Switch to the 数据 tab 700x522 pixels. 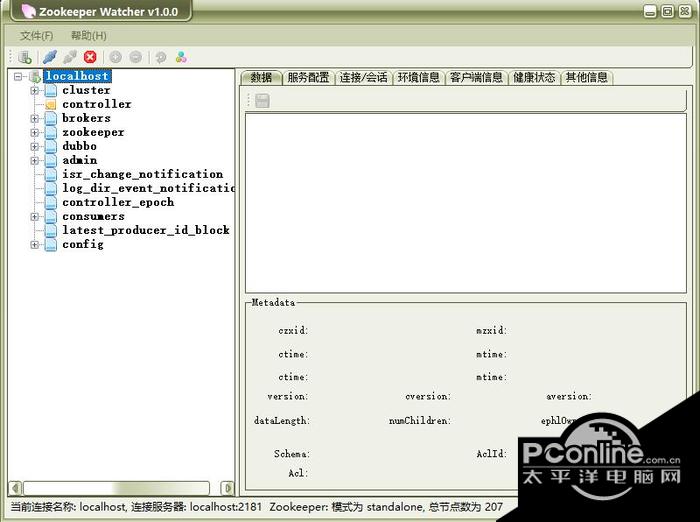point(261,78)
